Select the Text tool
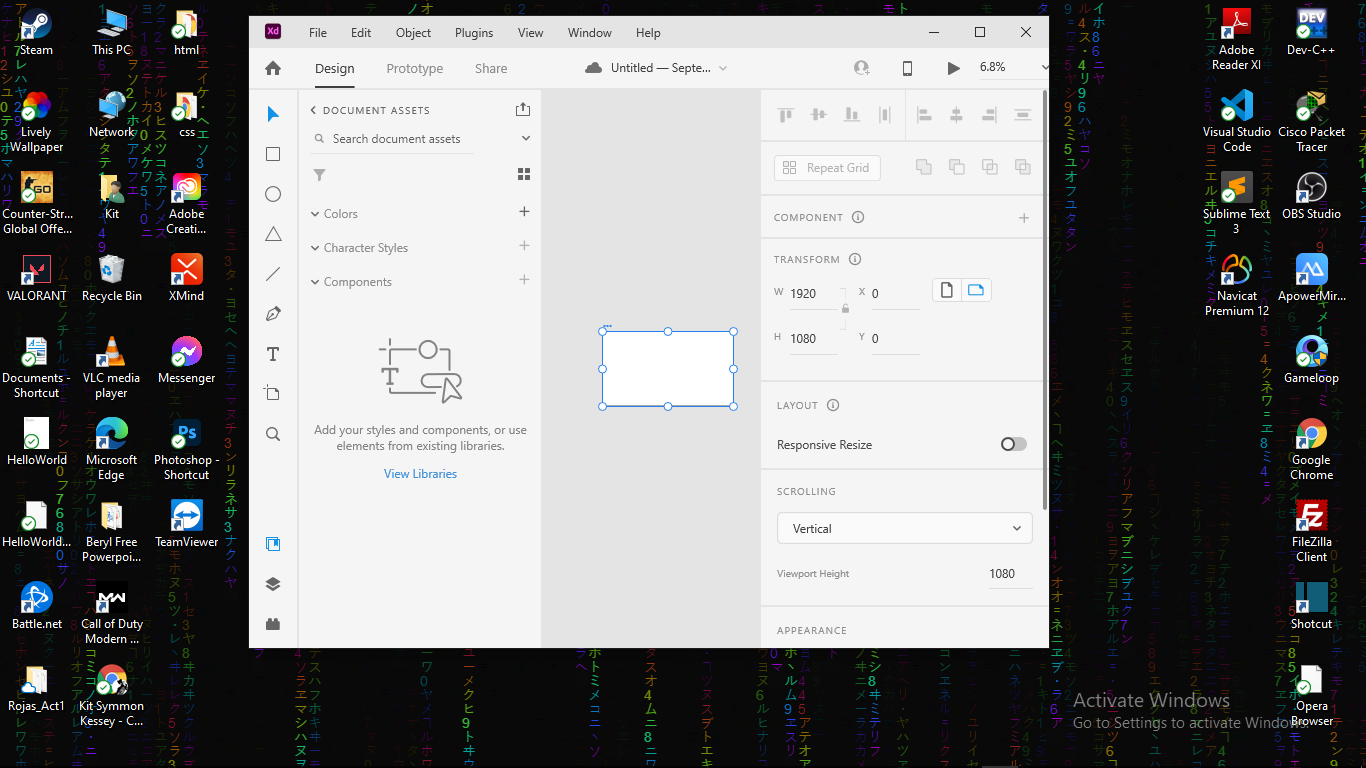Screen dimensions: 1366x768 [273, 354]
